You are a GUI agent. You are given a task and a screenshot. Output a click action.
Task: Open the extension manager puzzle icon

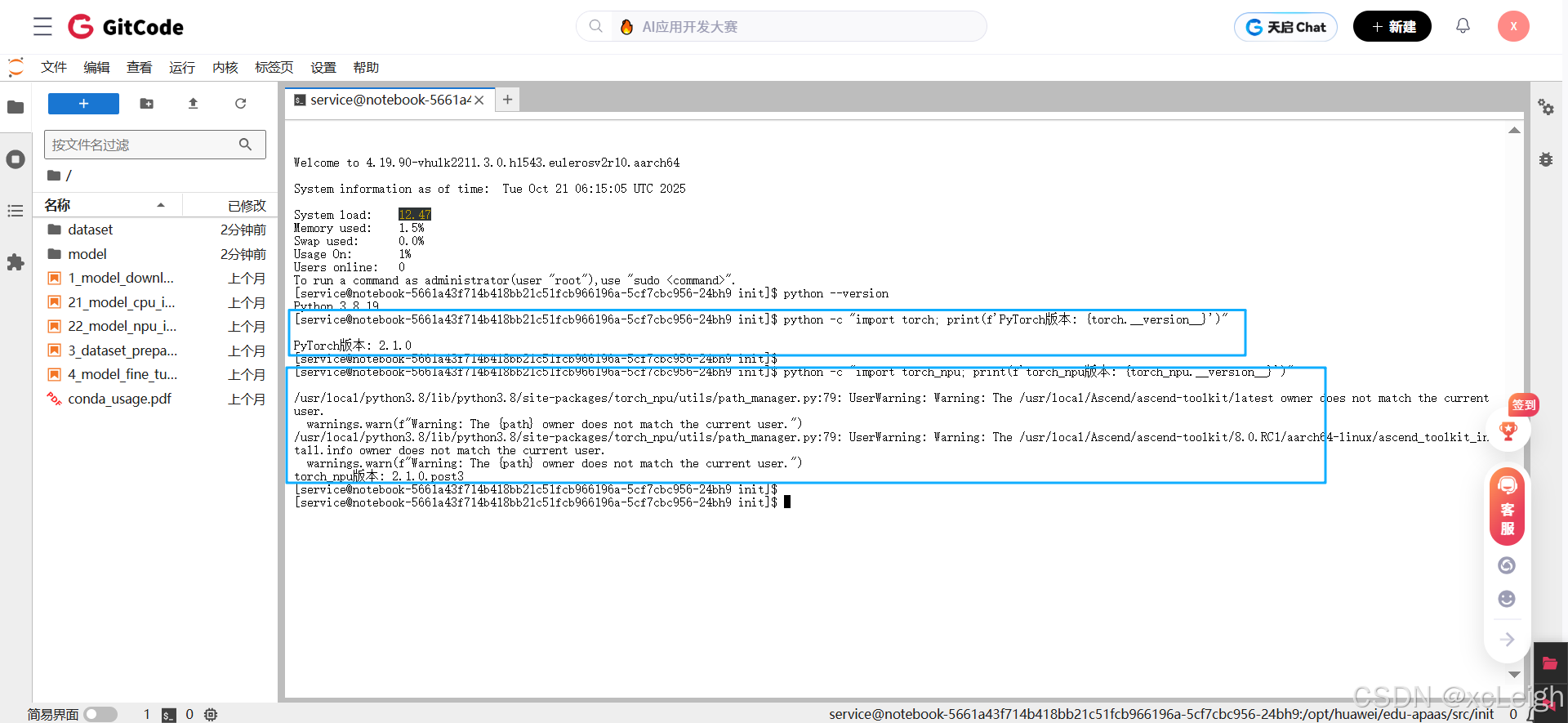(16, 262)
